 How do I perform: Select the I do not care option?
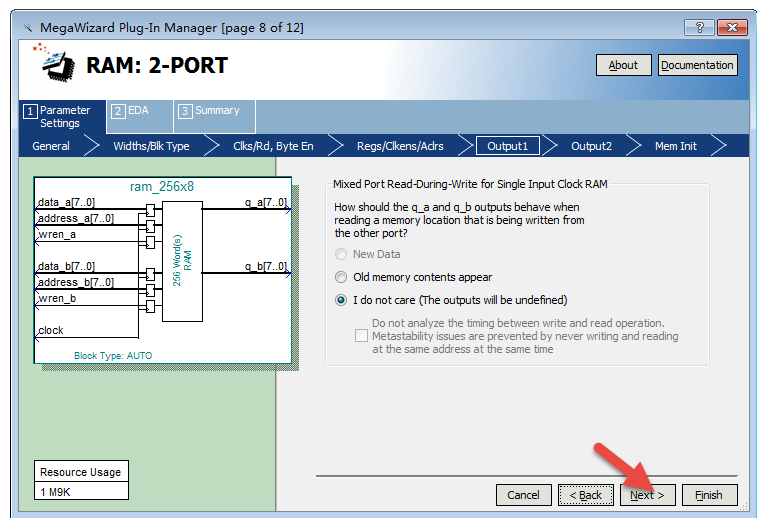[x=341, y=300]
